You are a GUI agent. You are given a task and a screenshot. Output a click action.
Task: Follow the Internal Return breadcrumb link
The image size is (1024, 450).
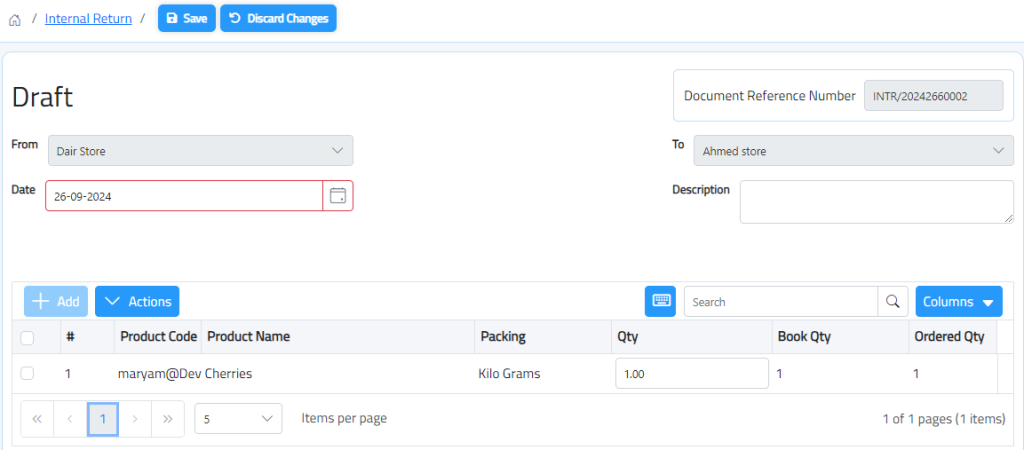[88, 19]
